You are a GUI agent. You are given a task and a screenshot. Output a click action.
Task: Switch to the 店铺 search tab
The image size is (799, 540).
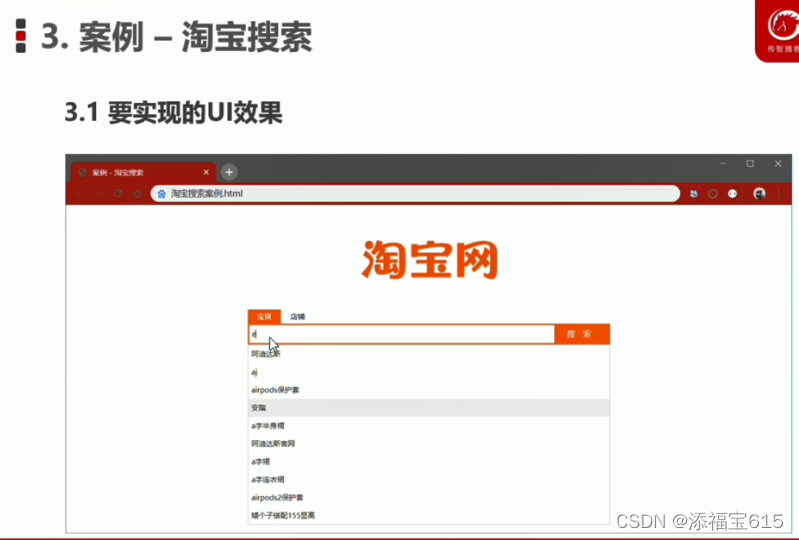[297, 317]
